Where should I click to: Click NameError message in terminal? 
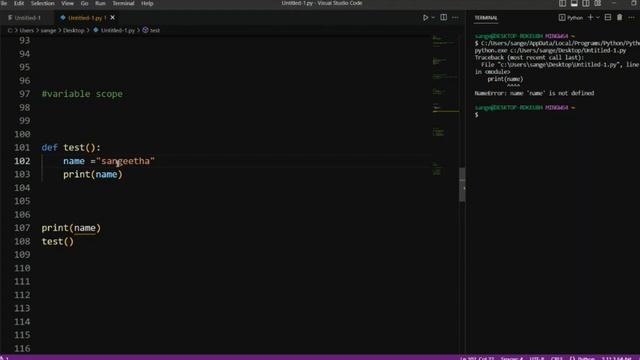534,93
